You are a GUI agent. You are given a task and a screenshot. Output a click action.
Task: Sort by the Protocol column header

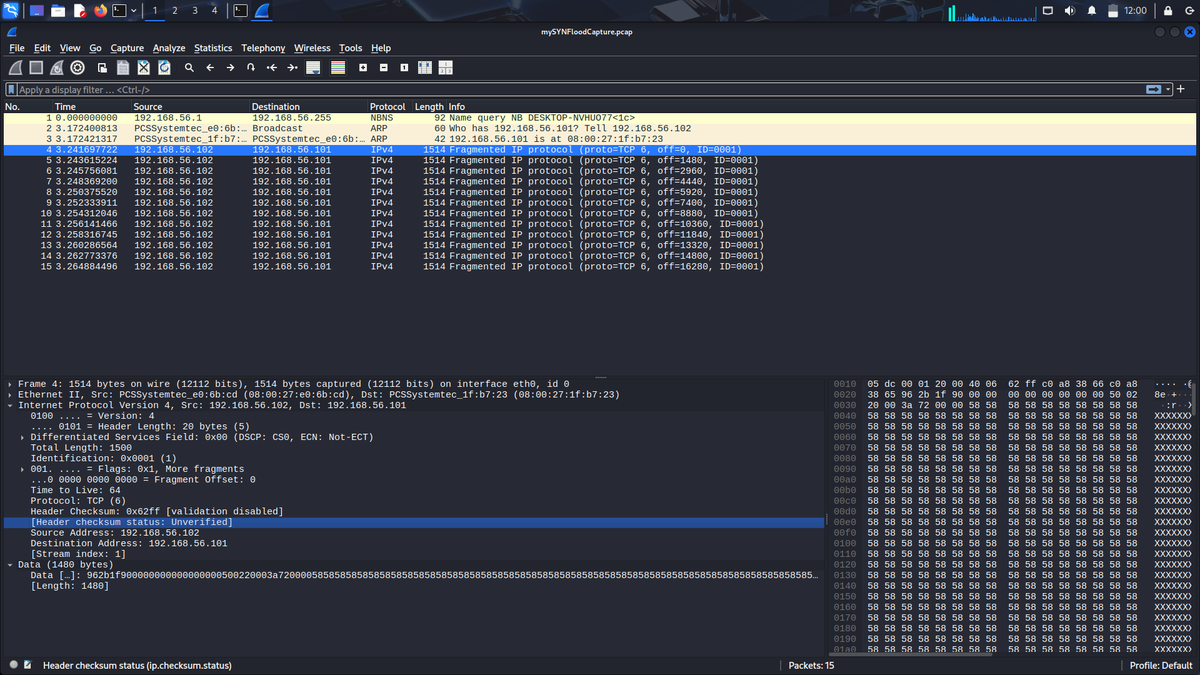click(390, 106)
